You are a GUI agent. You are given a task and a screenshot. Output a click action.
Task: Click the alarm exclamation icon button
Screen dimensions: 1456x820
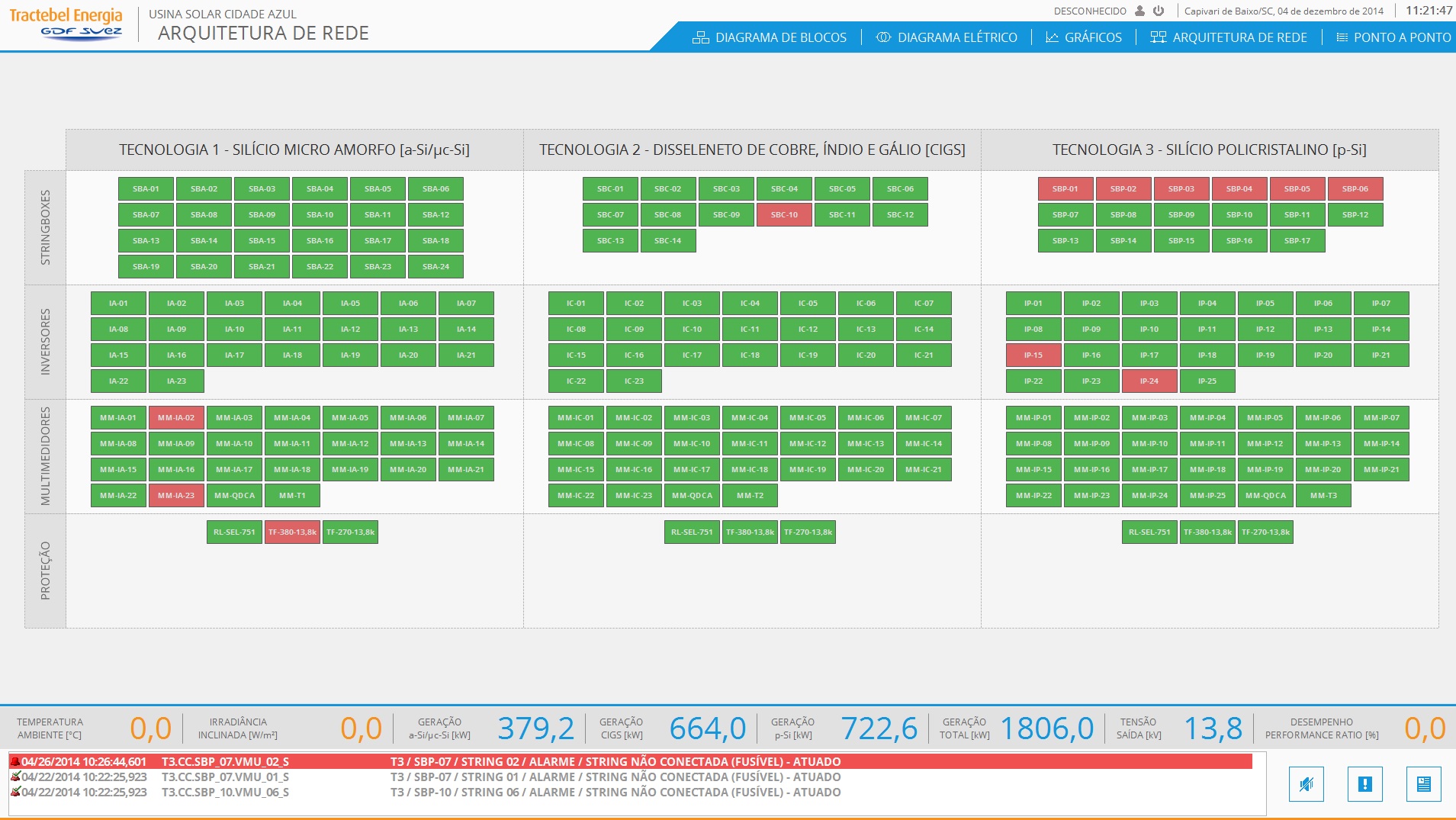tap(1365, 784)
